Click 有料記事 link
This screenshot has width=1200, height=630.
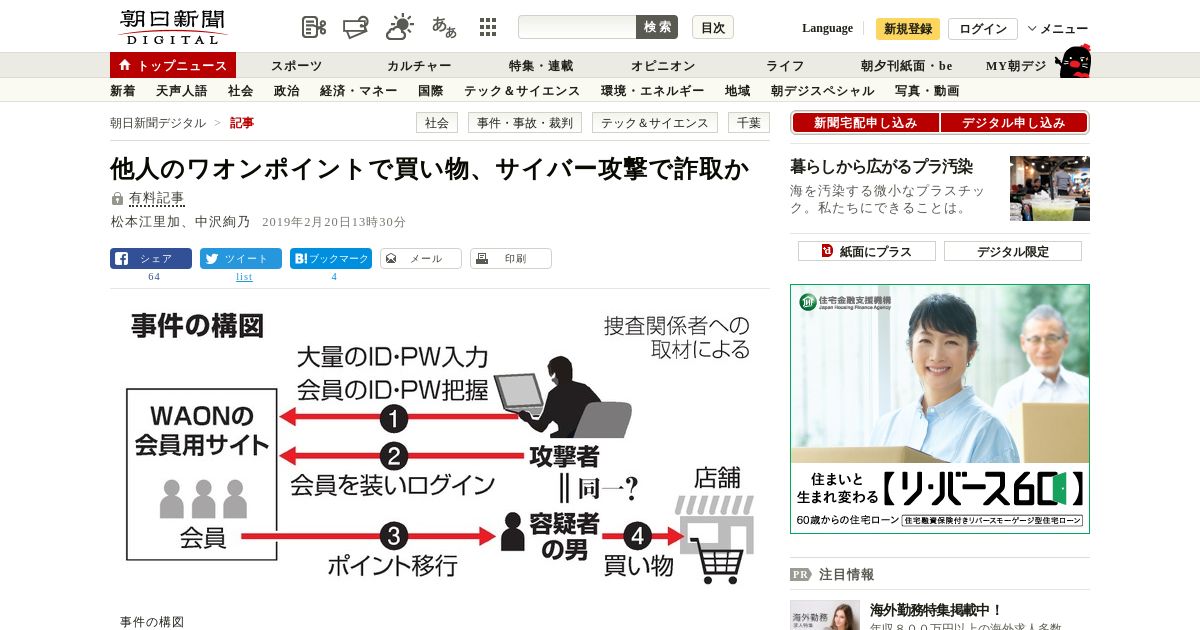point(156,199)
